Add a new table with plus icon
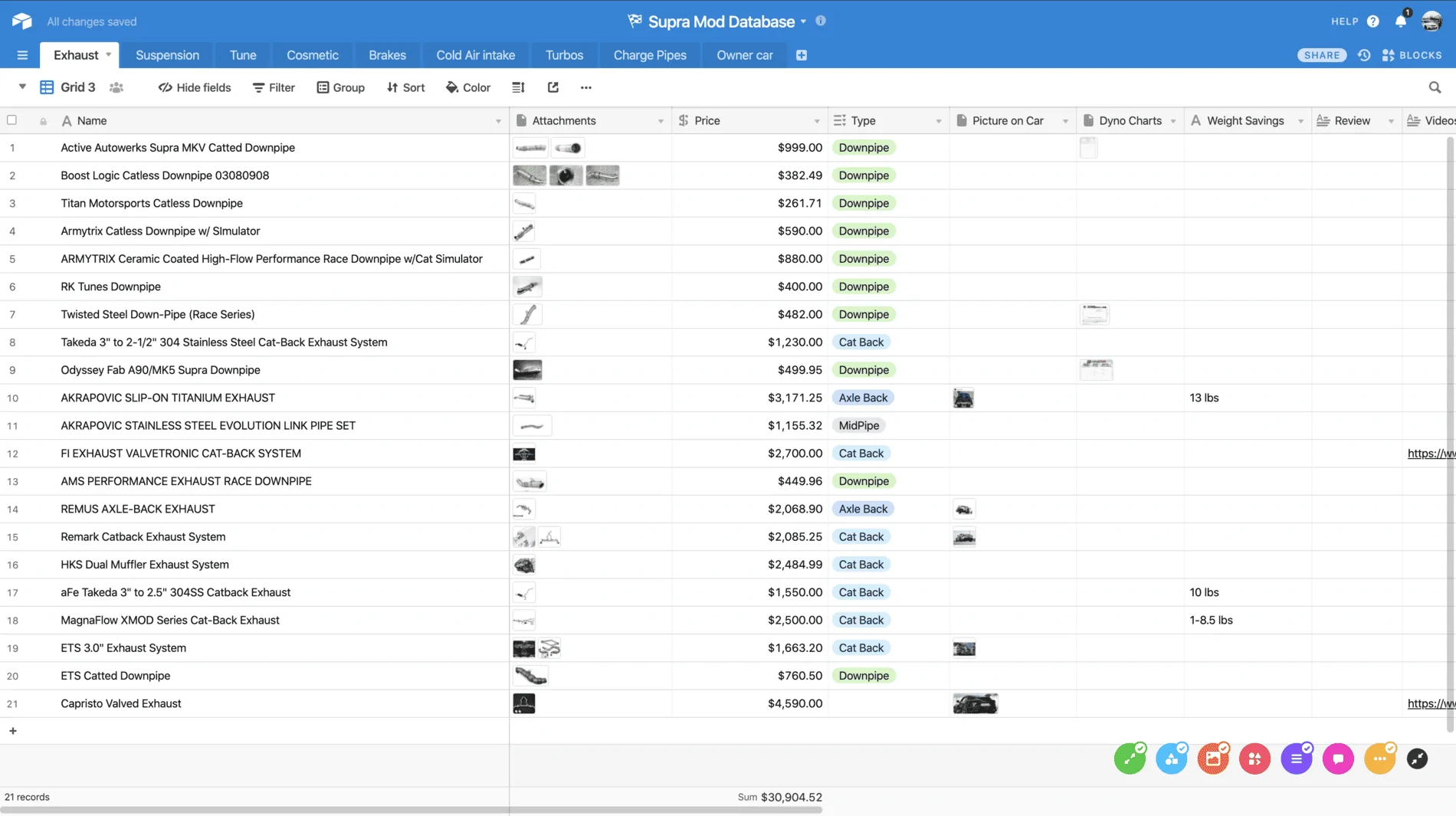The width and height of the screenshot is (1456, 816). coord(802,55)
